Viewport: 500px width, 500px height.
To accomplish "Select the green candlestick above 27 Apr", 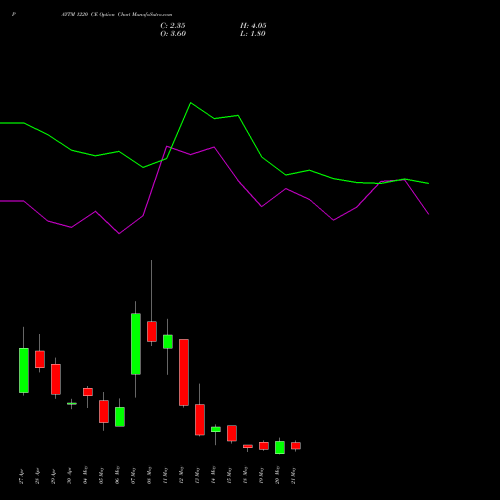I will (24, 370).
